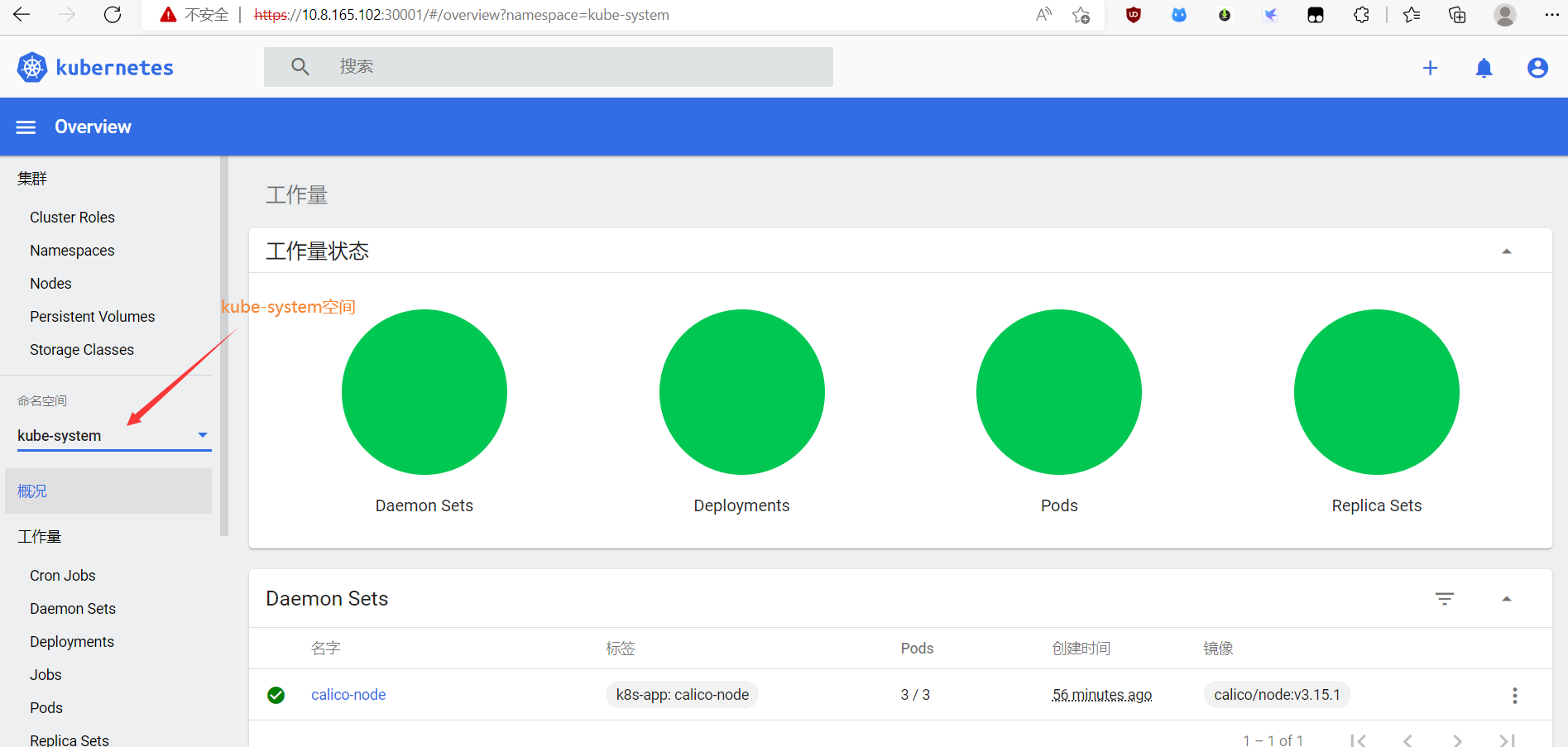Jump to first page of Daemon Sets
This screenshot has height=747, width=1568.
tap(1358, 740)
